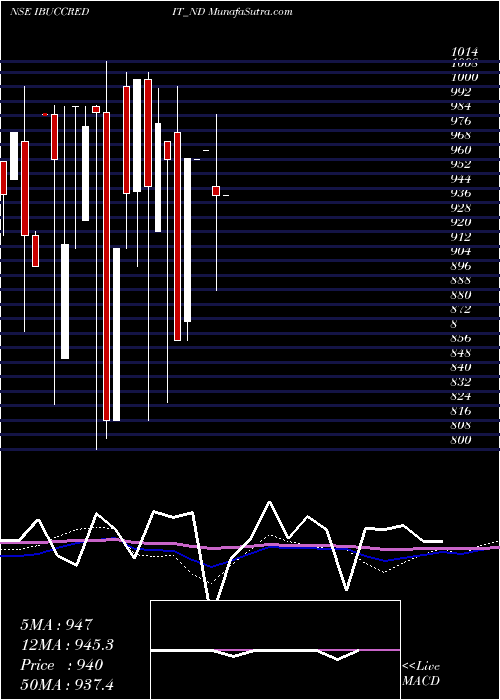Select the 968 price axis label
Image resolution: width=500 pixels, height=700 pixels.
pos(461,135)
